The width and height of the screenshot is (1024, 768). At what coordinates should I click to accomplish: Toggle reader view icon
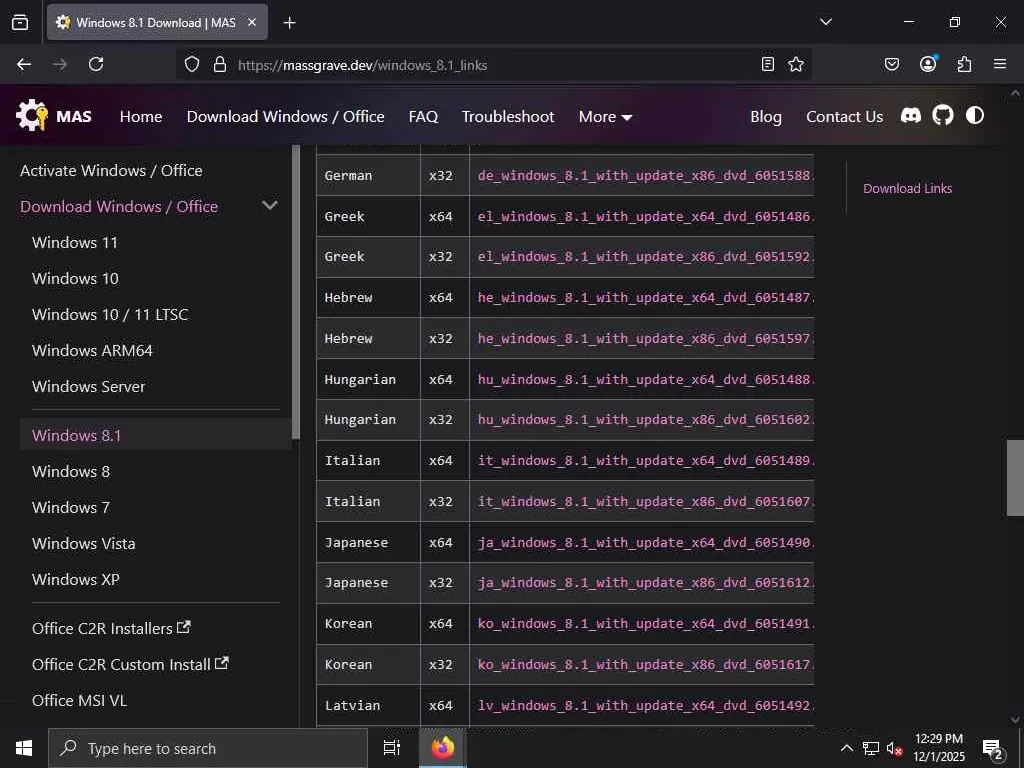(x=768, y=64)
